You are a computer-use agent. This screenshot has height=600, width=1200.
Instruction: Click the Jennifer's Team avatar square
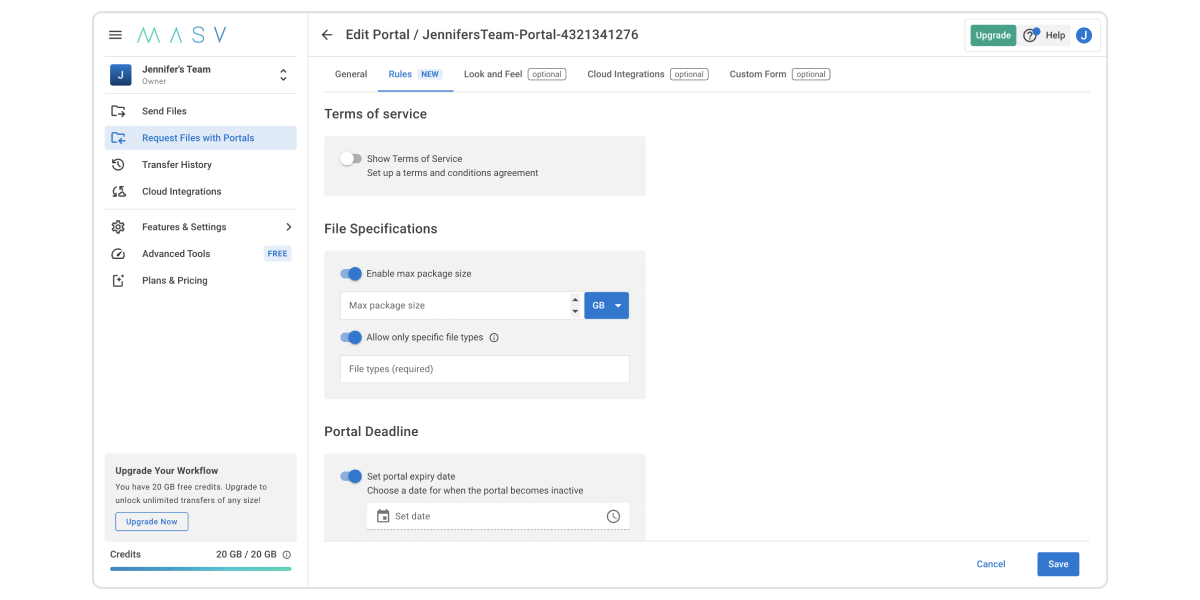pos(120,75)
